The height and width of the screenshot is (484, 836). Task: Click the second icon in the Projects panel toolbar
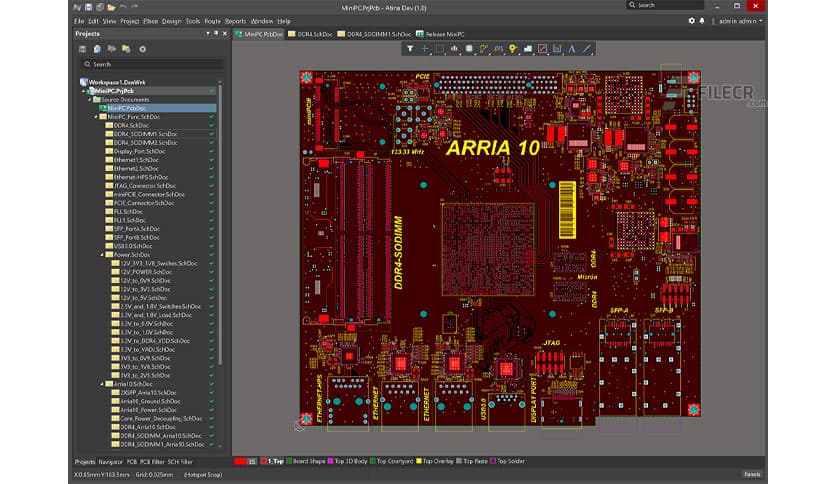pos(97,49)
